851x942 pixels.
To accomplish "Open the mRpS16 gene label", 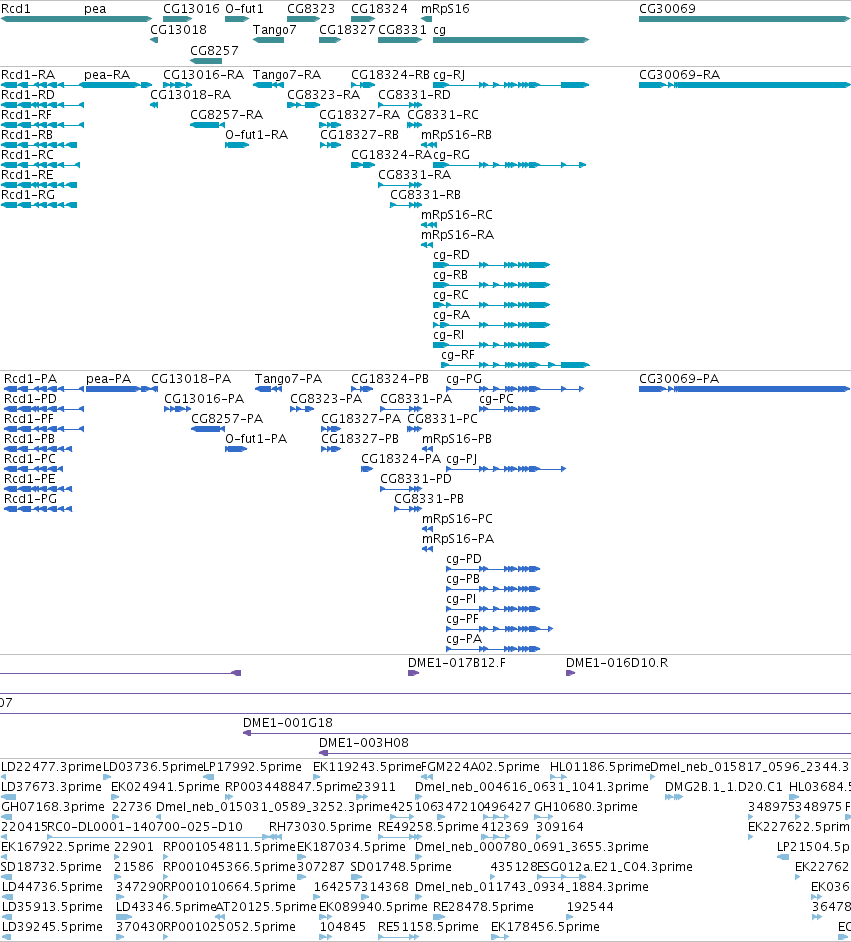I will (x=446, y=9).
